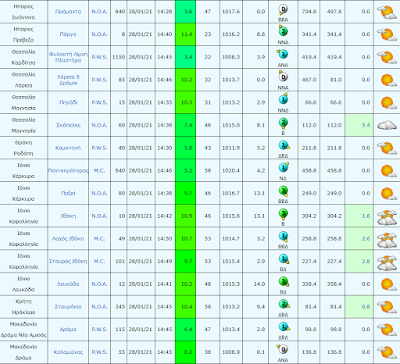The image size is (400, 364).
Task: Click the sunny icon in the Λάρισα 6 Δρόμοι row
Action: 388,80
